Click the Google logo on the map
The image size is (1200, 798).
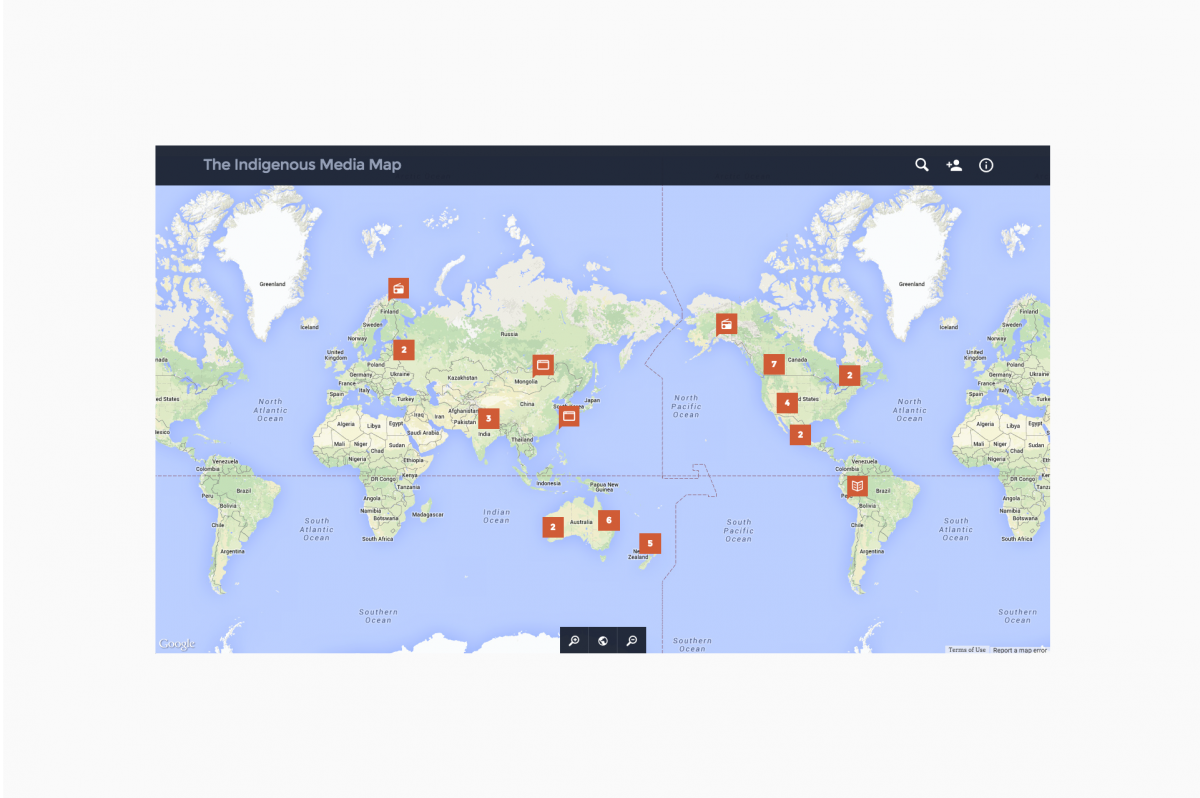pos(177,644)
